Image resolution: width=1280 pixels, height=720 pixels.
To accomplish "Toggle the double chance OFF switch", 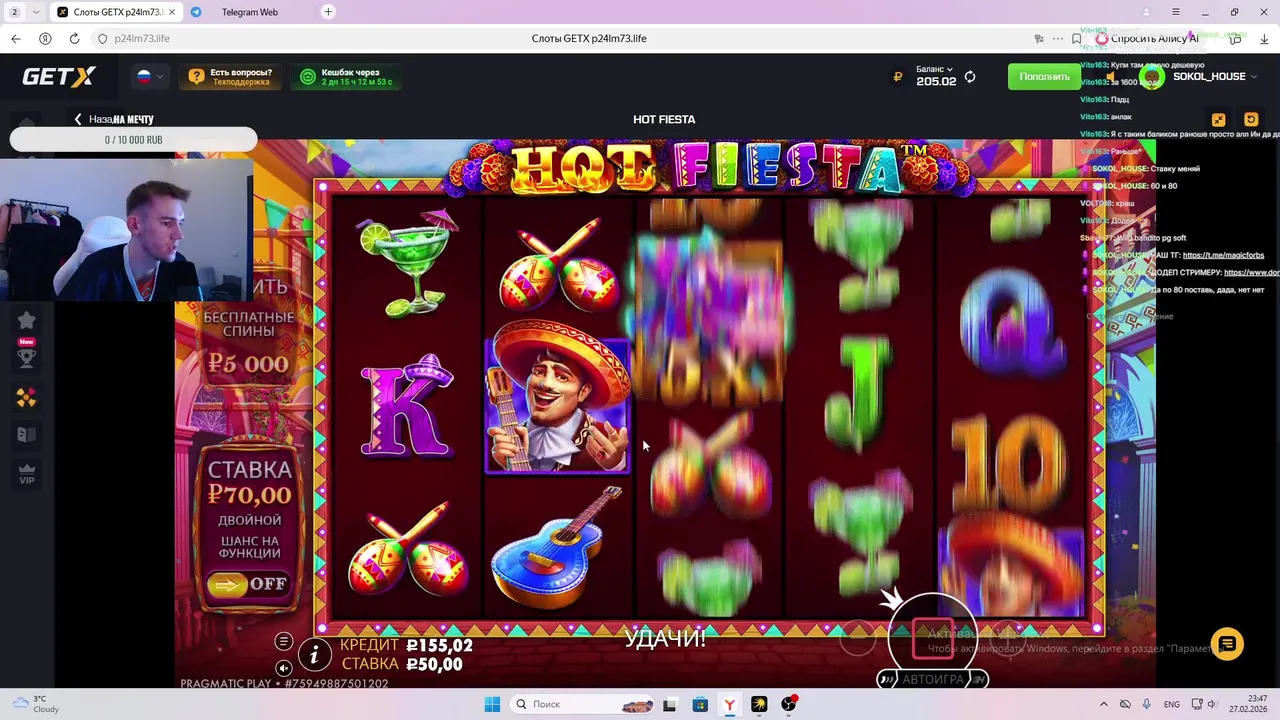I will click(248, 584).
